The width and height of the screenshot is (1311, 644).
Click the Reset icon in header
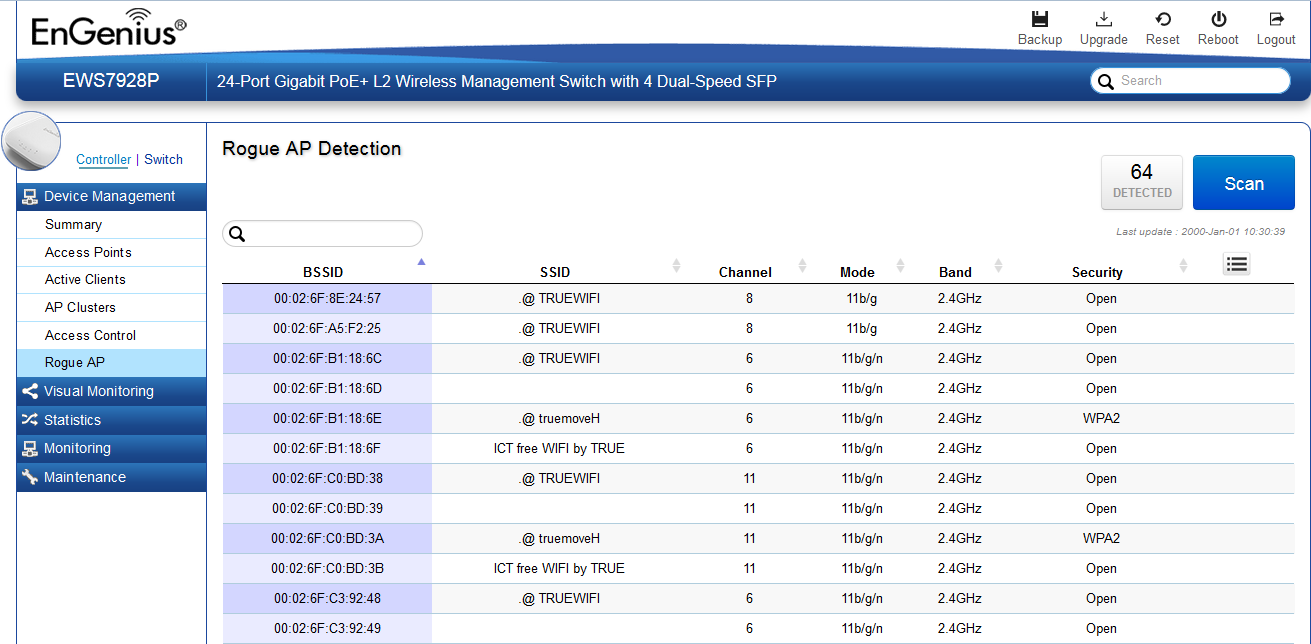[x=1162, y=19]
